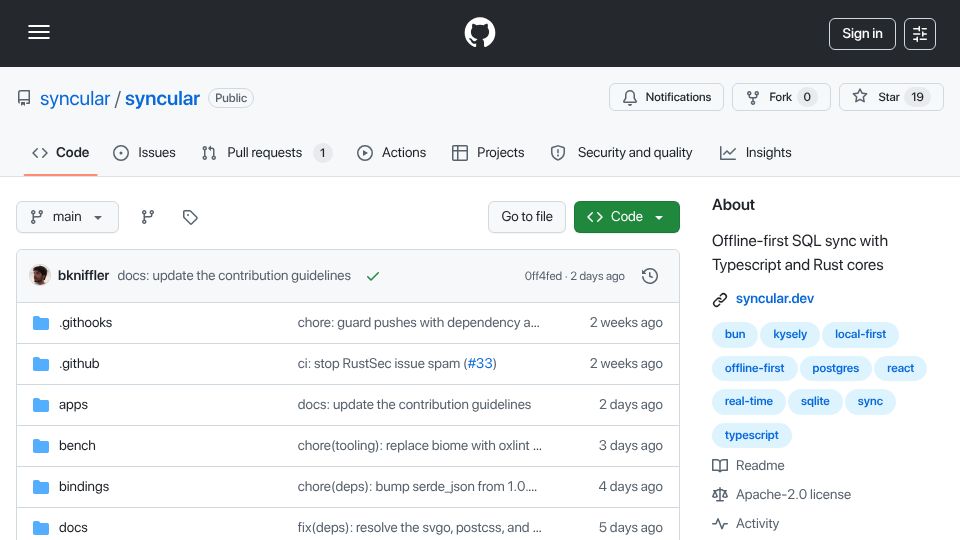Viewport: 960px width, 540px height.
Task: Open the bkniffler author link
Action: click(x=83, y=276)
